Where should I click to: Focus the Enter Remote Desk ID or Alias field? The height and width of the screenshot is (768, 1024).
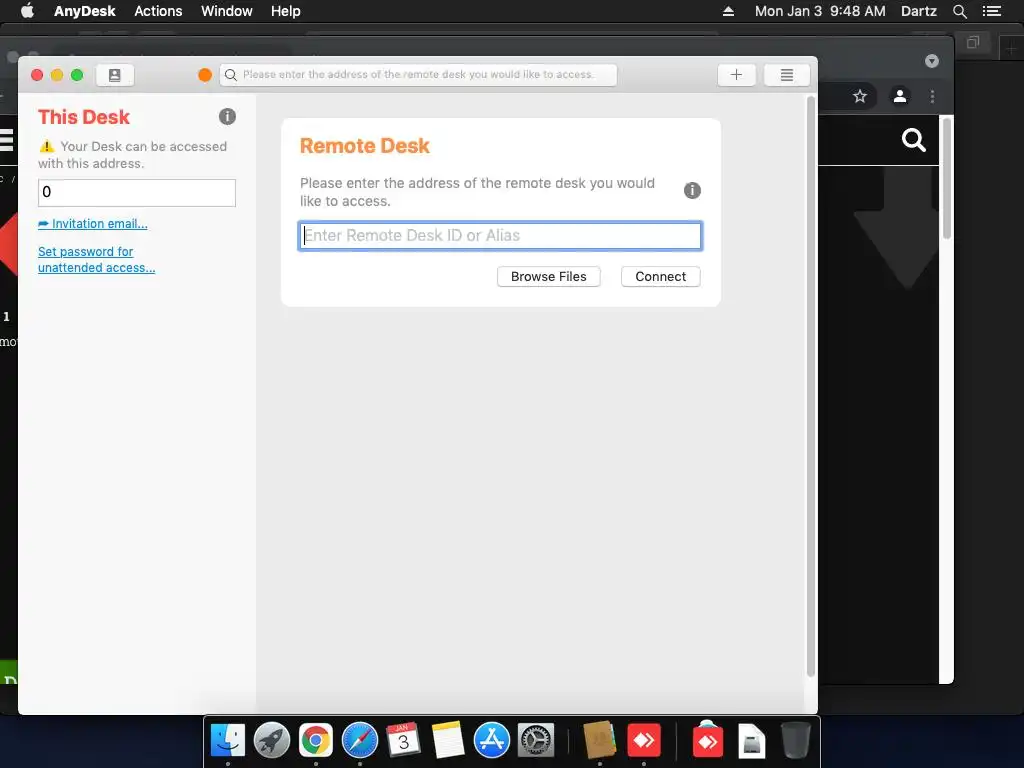tap(500, 236)
